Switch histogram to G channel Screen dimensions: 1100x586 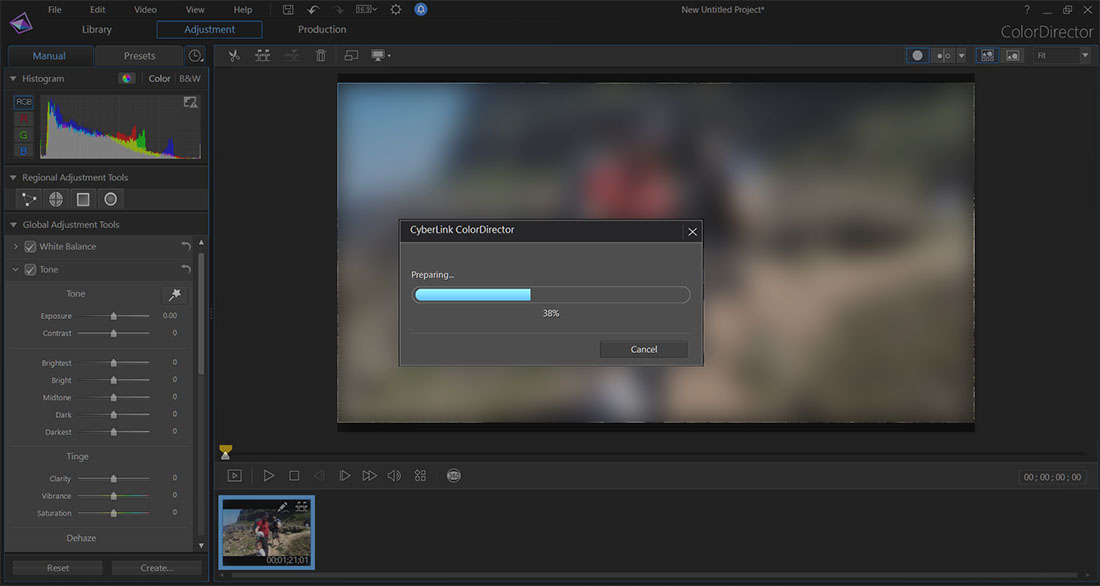point(24,135)
